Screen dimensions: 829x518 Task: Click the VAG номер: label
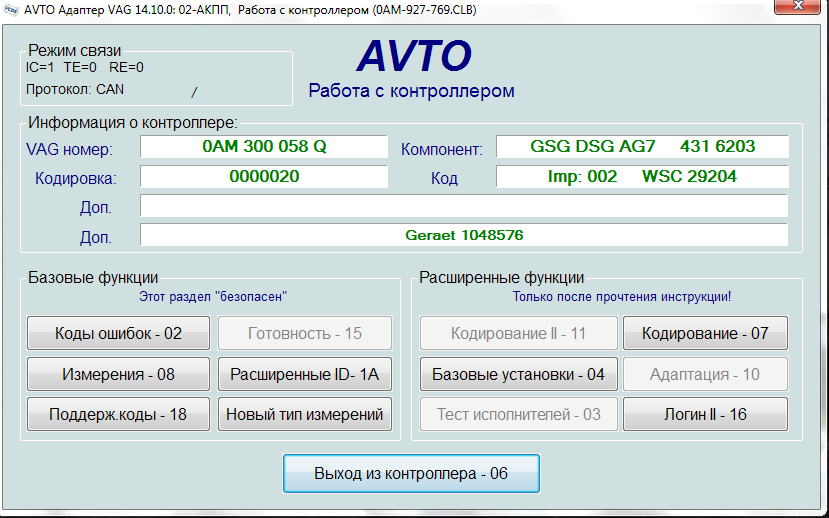tap(69, 150)
